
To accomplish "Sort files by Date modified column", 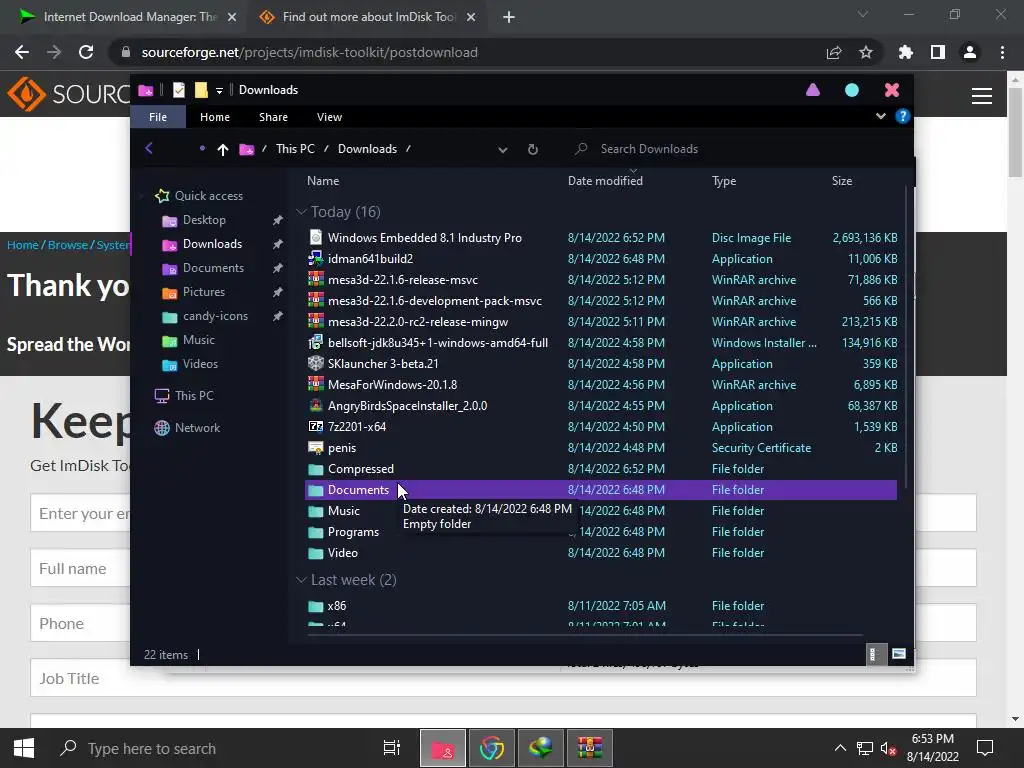I will (605, 181).
